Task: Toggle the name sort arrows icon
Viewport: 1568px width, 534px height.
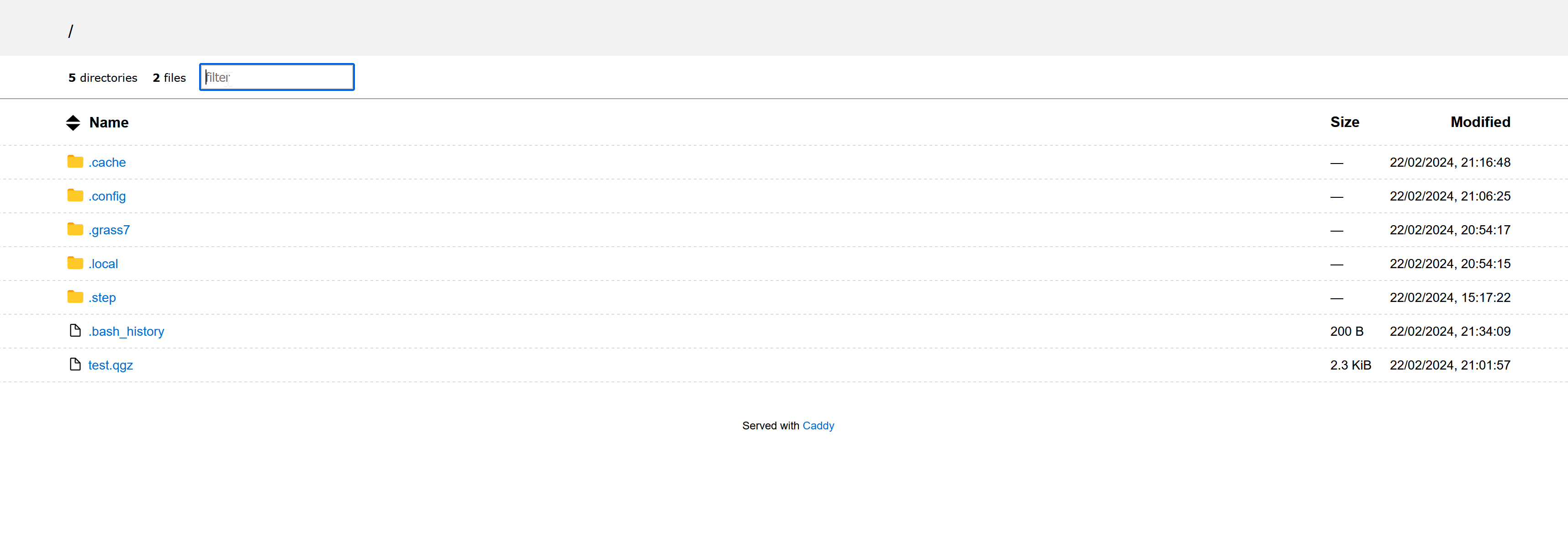Action: point(73,122)
